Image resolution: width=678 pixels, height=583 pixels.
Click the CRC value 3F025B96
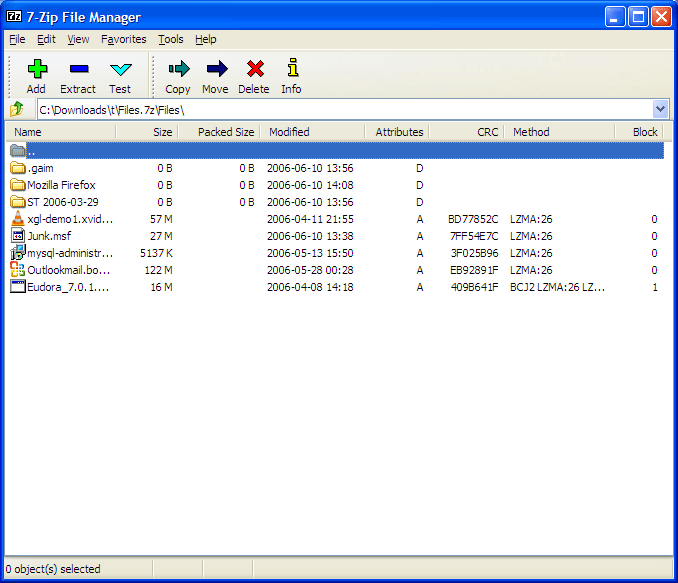pos(475,253)
